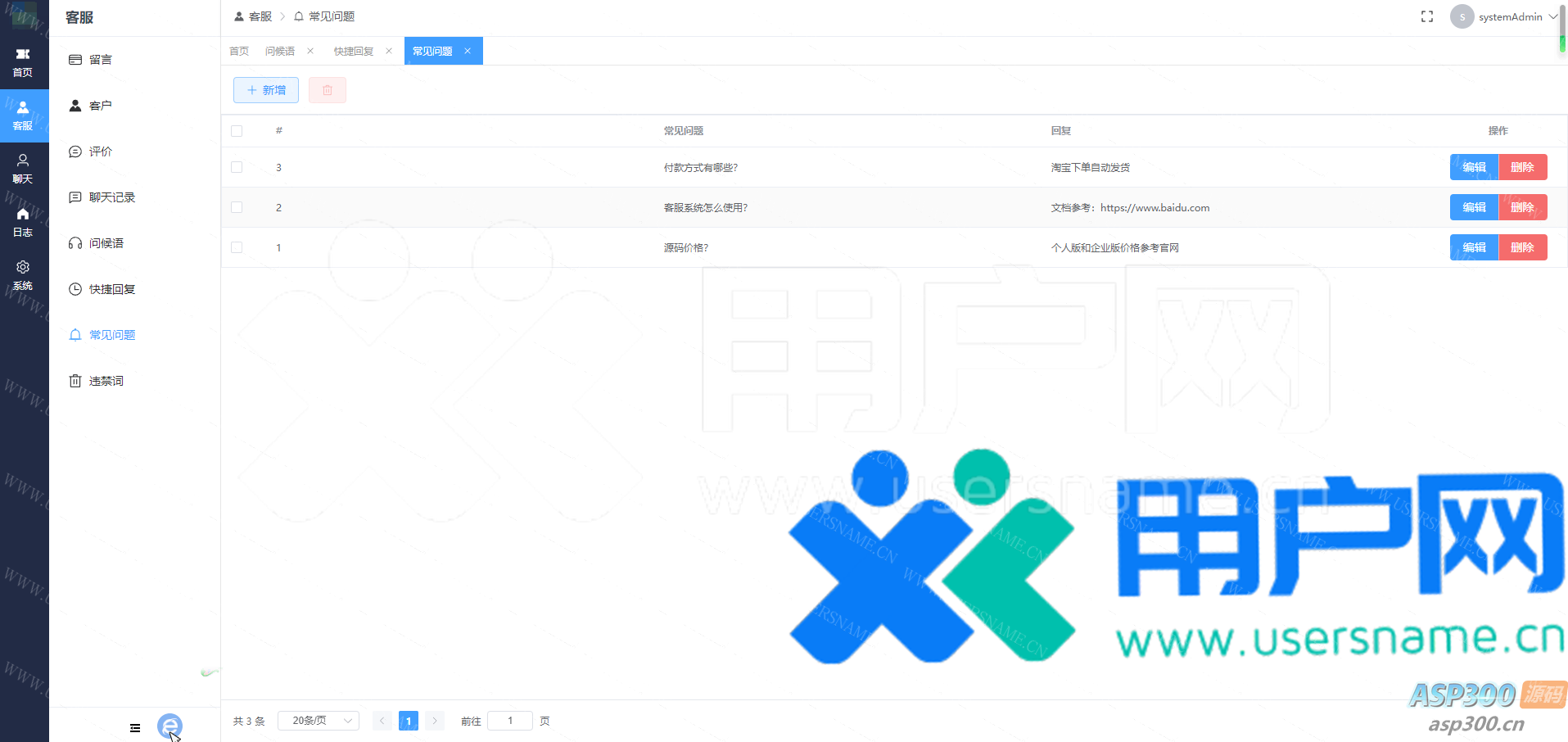The height and width of the screenshot is (742, 1568).
Task: Click the fullscreen toggle icon
Action: 1427,16
